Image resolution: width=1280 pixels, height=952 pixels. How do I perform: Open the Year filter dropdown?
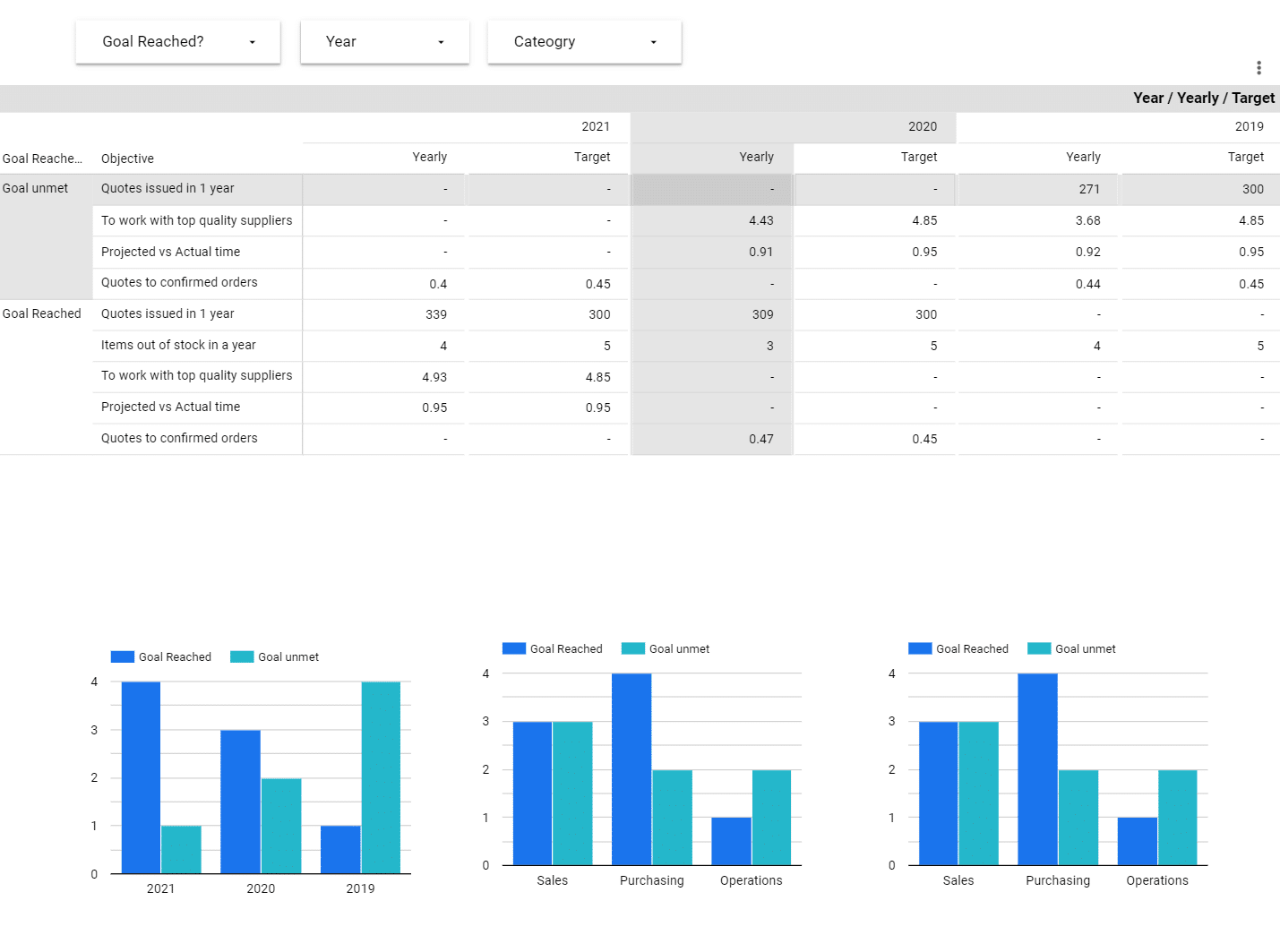click(384, 41)
